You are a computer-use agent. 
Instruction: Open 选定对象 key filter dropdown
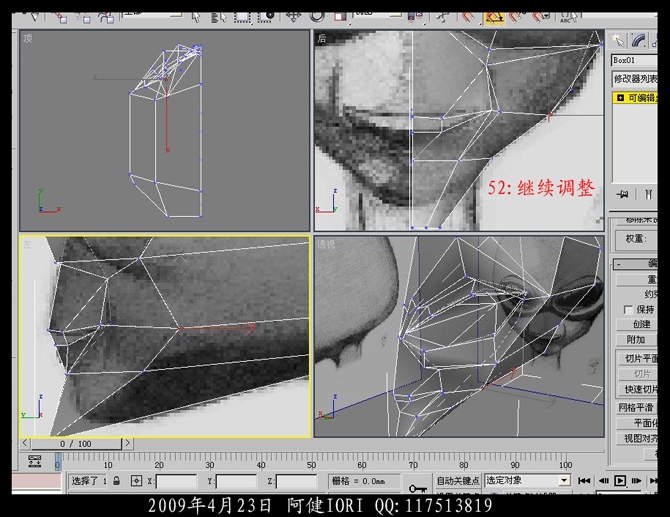pyautogui.click(x=528, y=480)
